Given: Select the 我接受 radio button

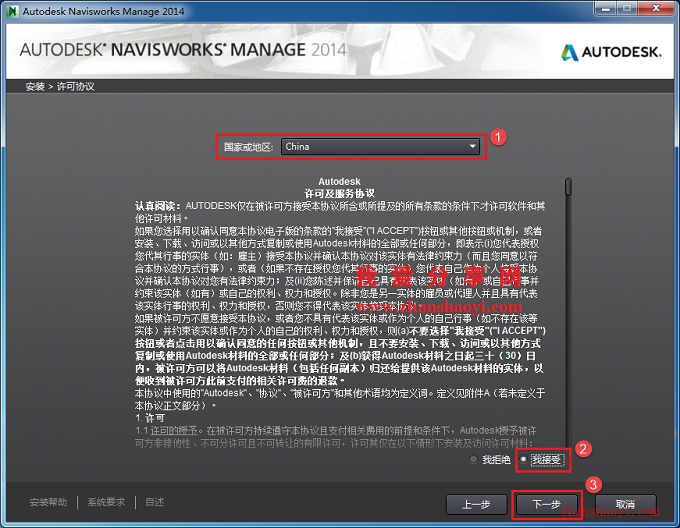Looking at the screenshot, I should (x=523, y=459).
